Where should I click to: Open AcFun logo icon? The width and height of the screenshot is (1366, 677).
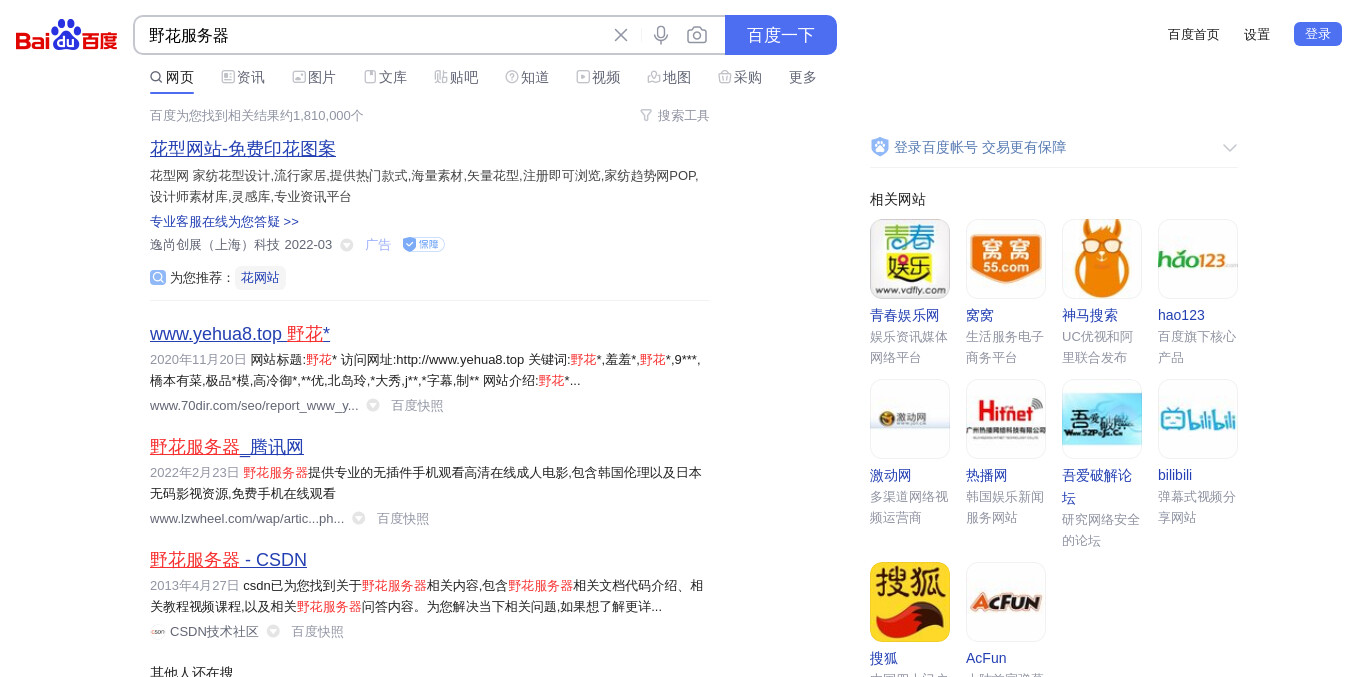tap(1006, 602)
